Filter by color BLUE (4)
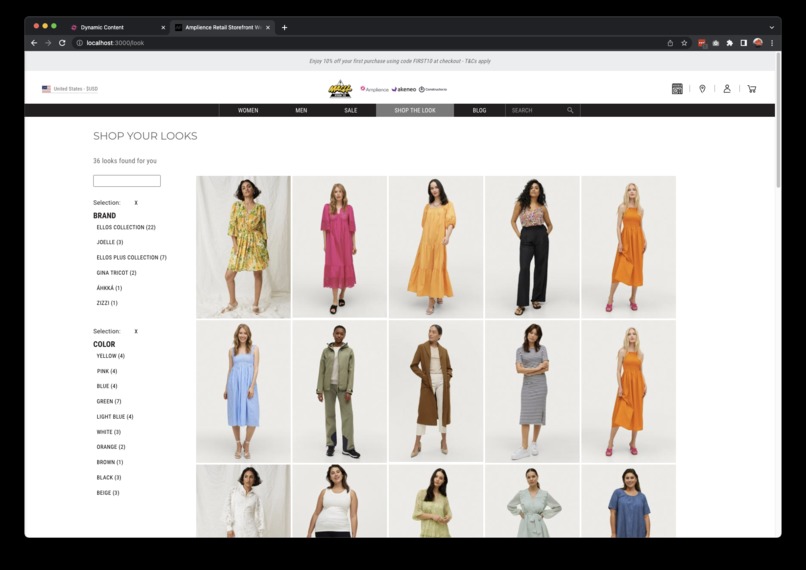 pyautogui.click(x=107, y=386)
